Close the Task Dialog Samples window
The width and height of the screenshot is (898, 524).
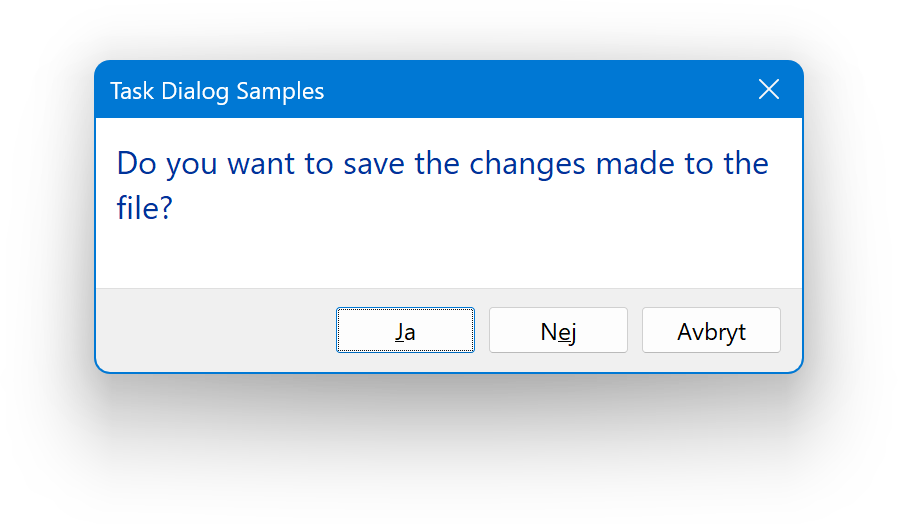[x=768, y=90]
